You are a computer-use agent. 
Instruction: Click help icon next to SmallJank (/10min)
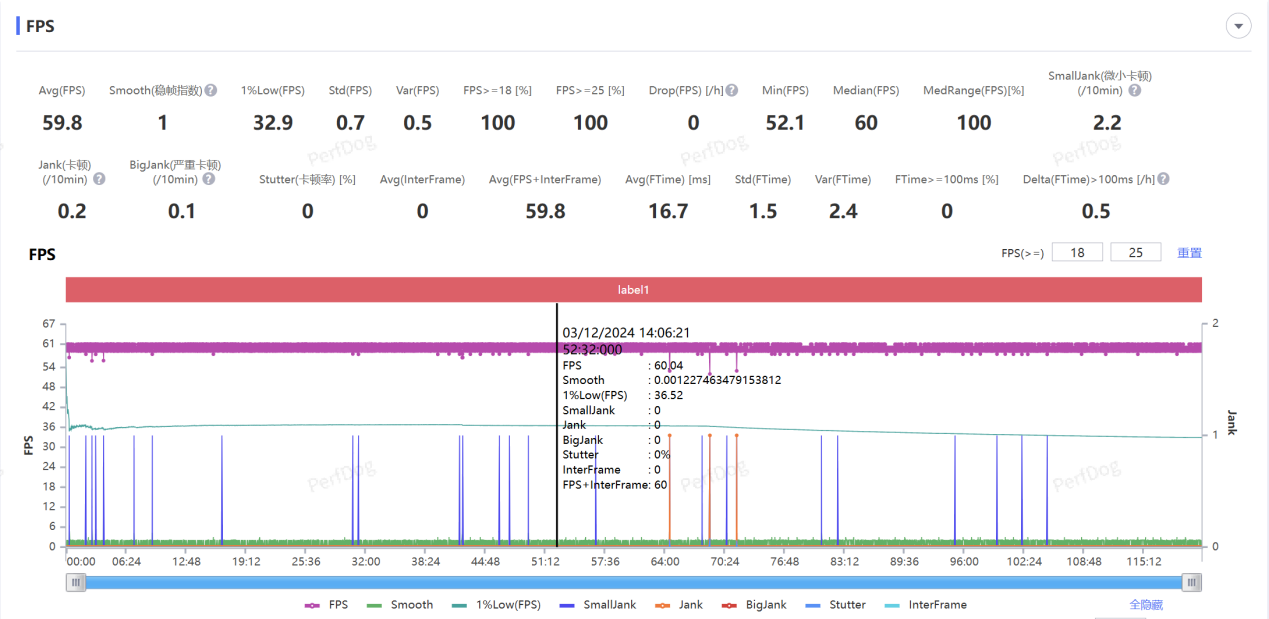click(x=1134, y=91)
